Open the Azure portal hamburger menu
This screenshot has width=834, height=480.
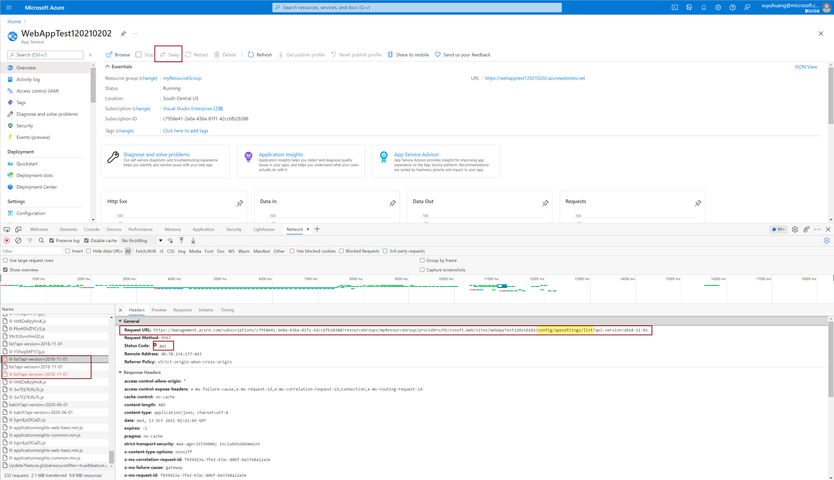point(9,7)
